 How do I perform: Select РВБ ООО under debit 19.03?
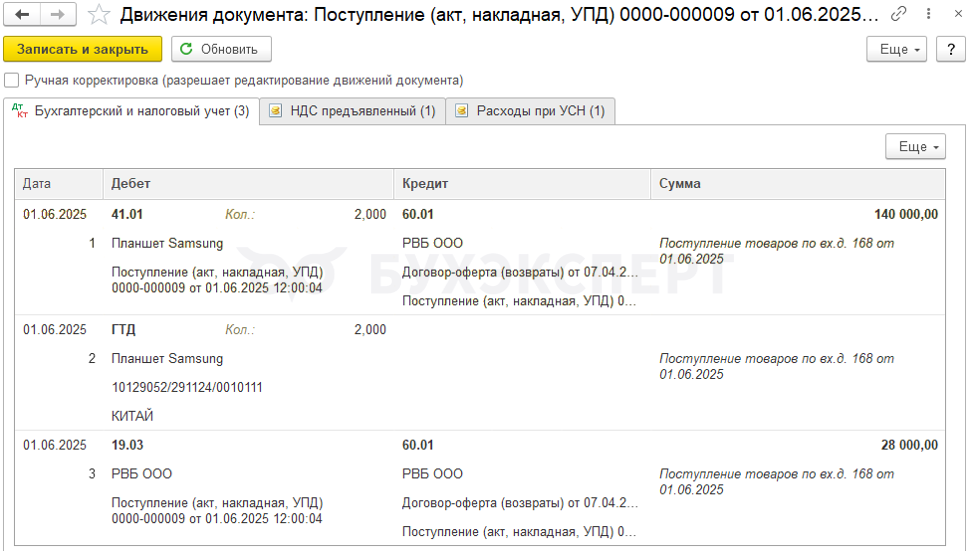[142, 474]
